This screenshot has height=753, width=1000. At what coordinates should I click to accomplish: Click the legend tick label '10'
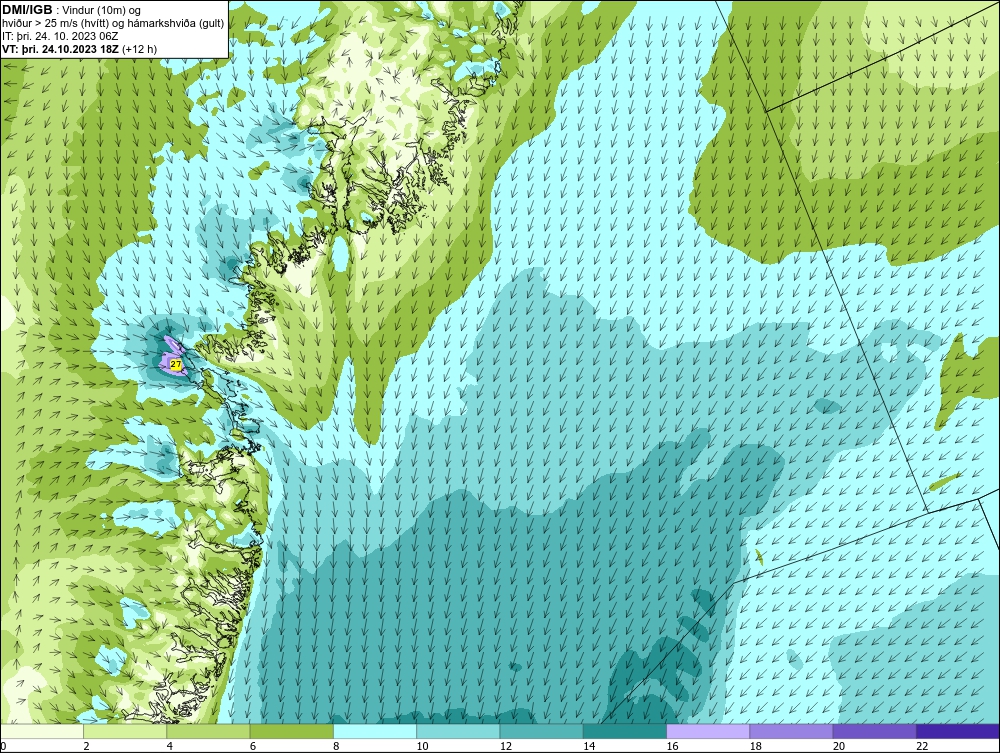[x=422, y=747]
